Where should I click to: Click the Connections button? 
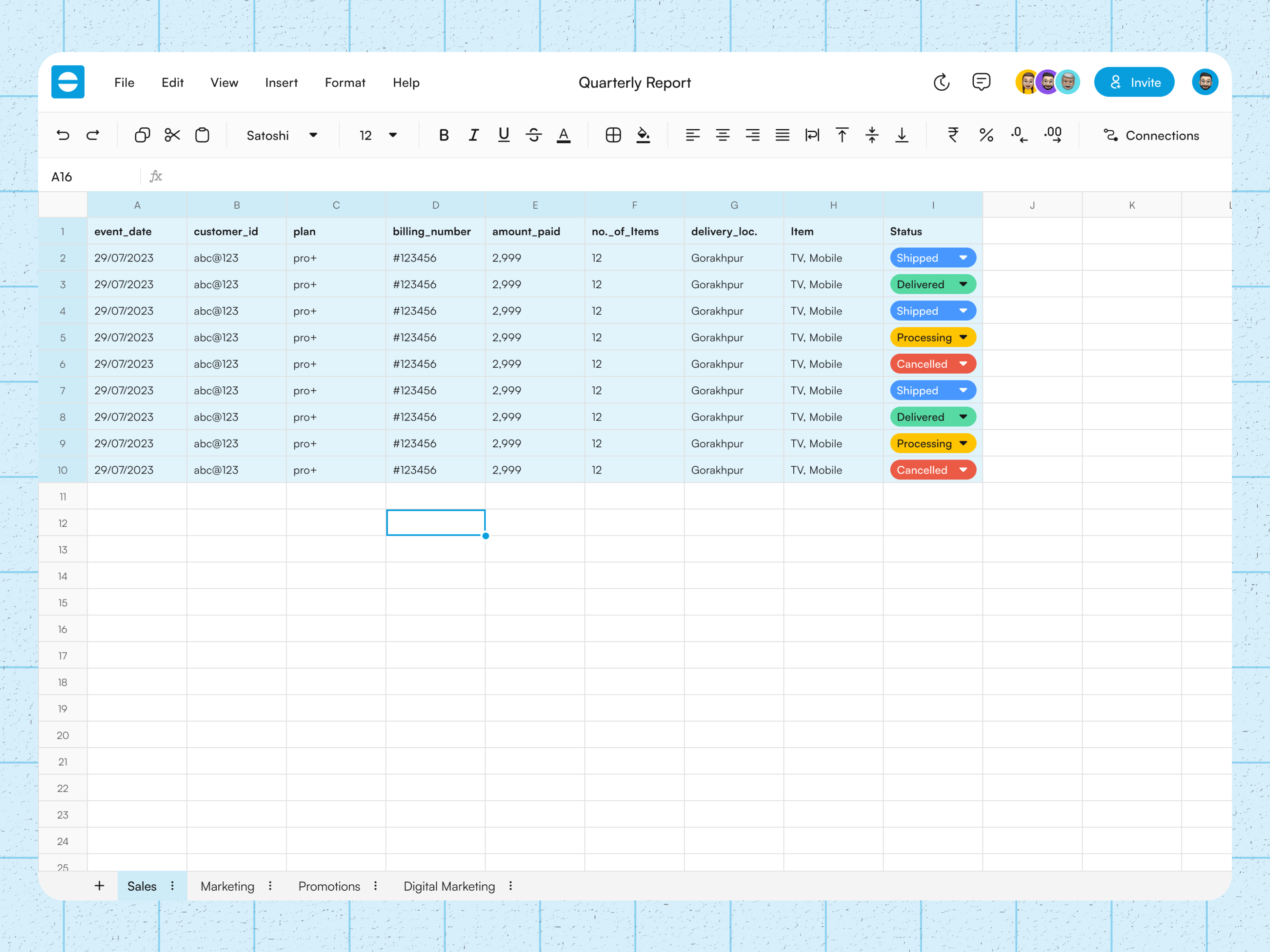click(x=1152, y=135)
